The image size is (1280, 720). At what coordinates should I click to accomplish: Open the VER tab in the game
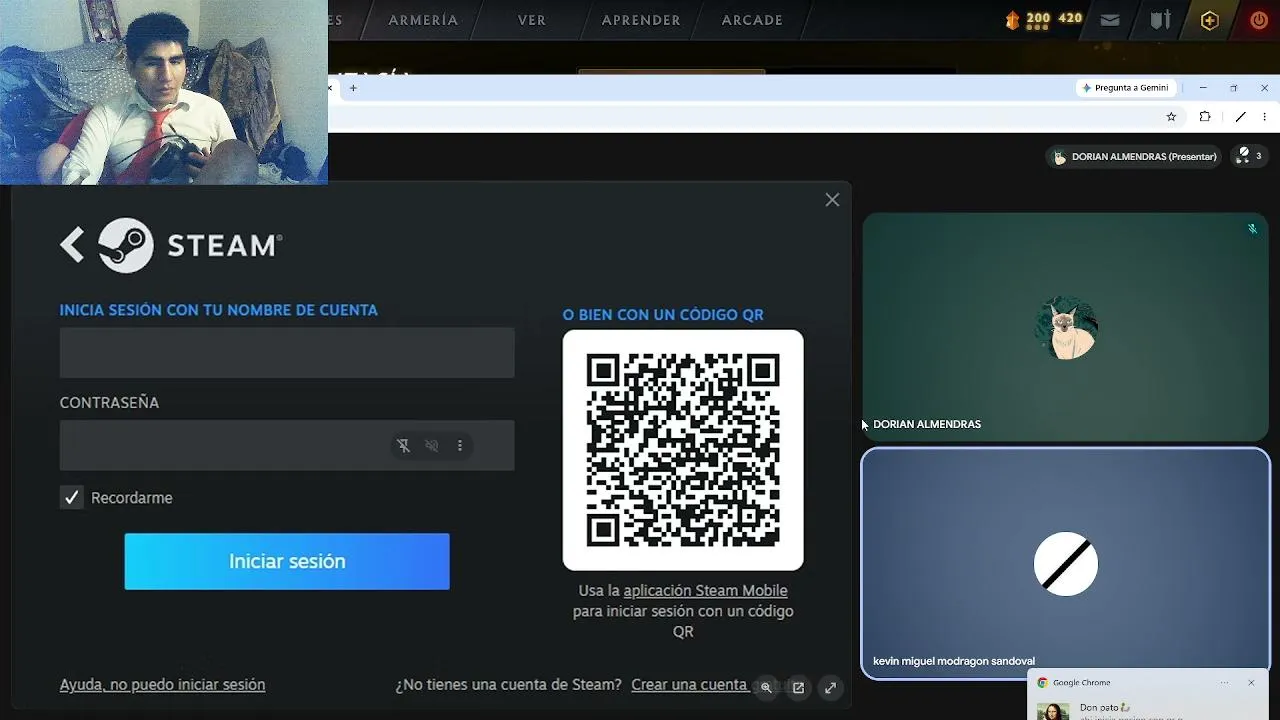pos(532,20)
